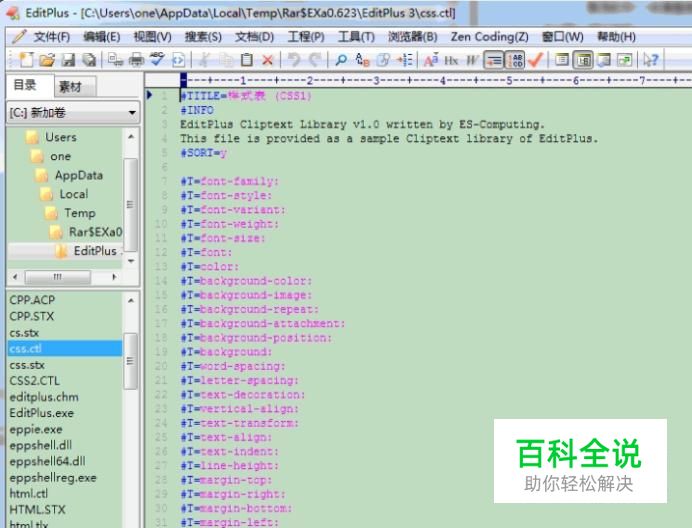Click folder tree horizontal scrollbar thumb
The height and width of the screenshot is (528, 692).
tap(58, 277)
